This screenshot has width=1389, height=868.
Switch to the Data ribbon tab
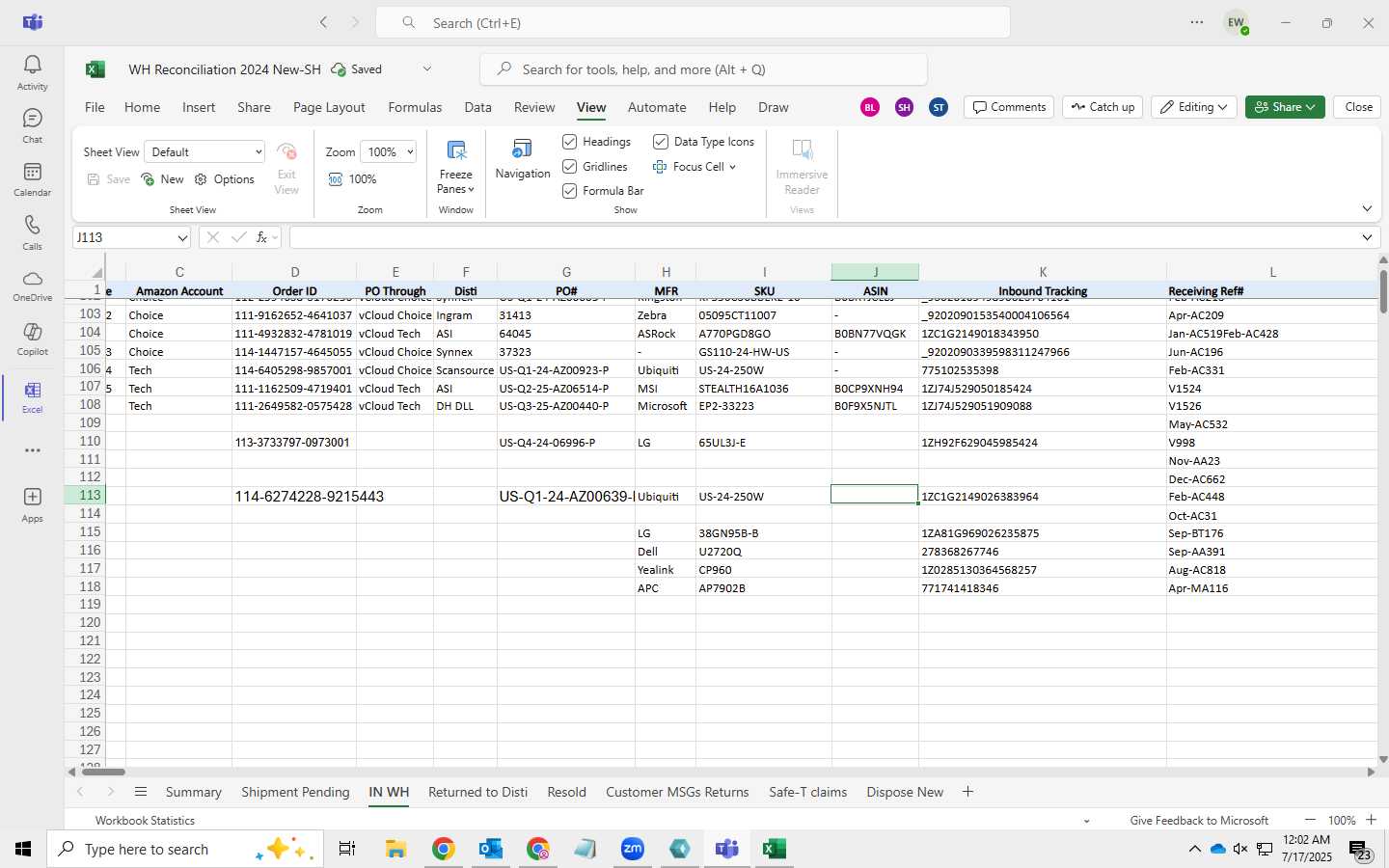[x=477, y=107]
